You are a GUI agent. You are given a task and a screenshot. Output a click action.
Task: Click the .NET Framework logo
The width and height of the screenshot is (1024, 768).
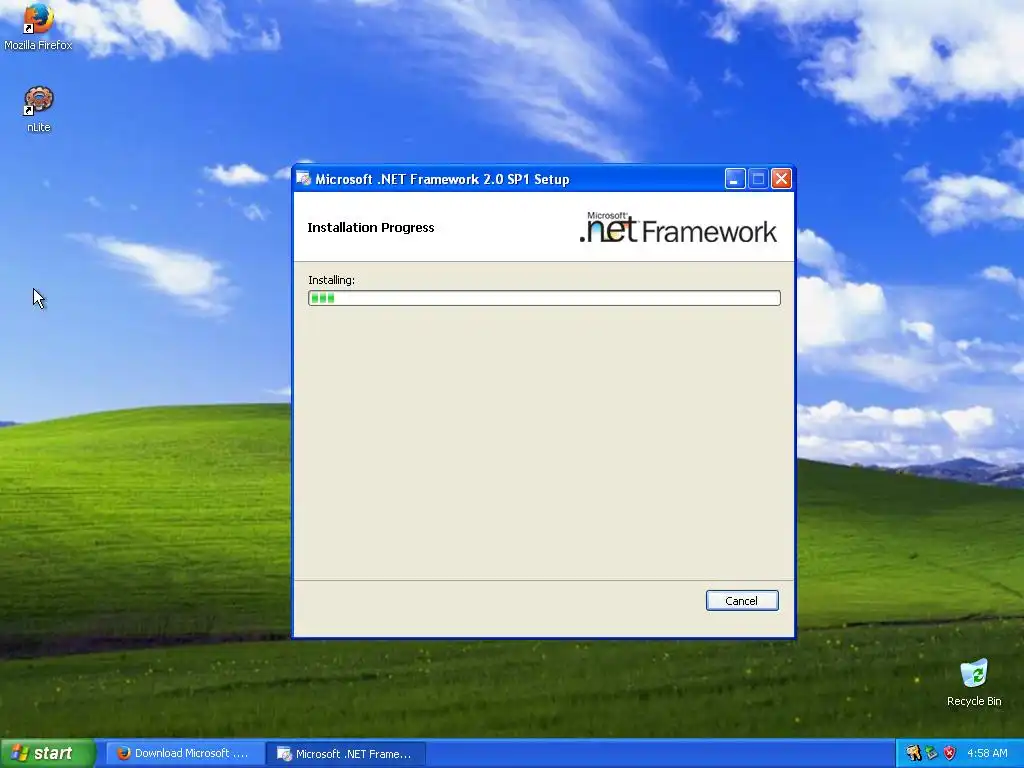[678, 227]
